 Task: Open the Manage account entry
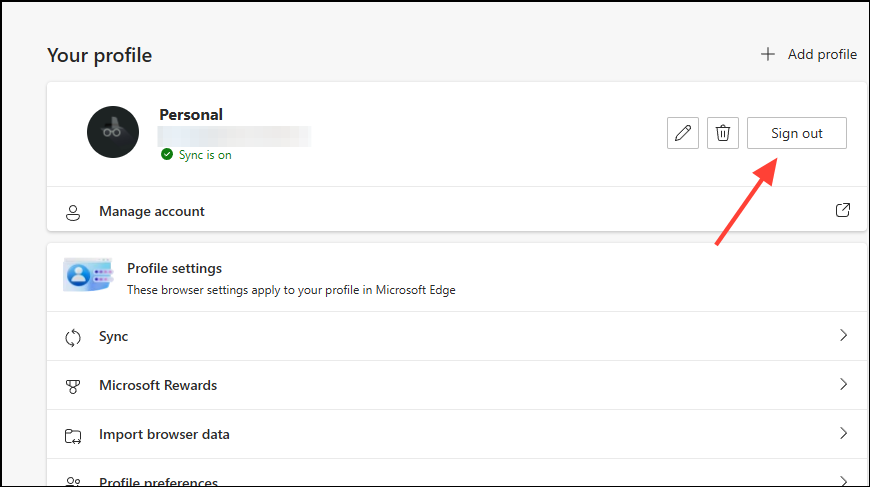click(152, 211)
